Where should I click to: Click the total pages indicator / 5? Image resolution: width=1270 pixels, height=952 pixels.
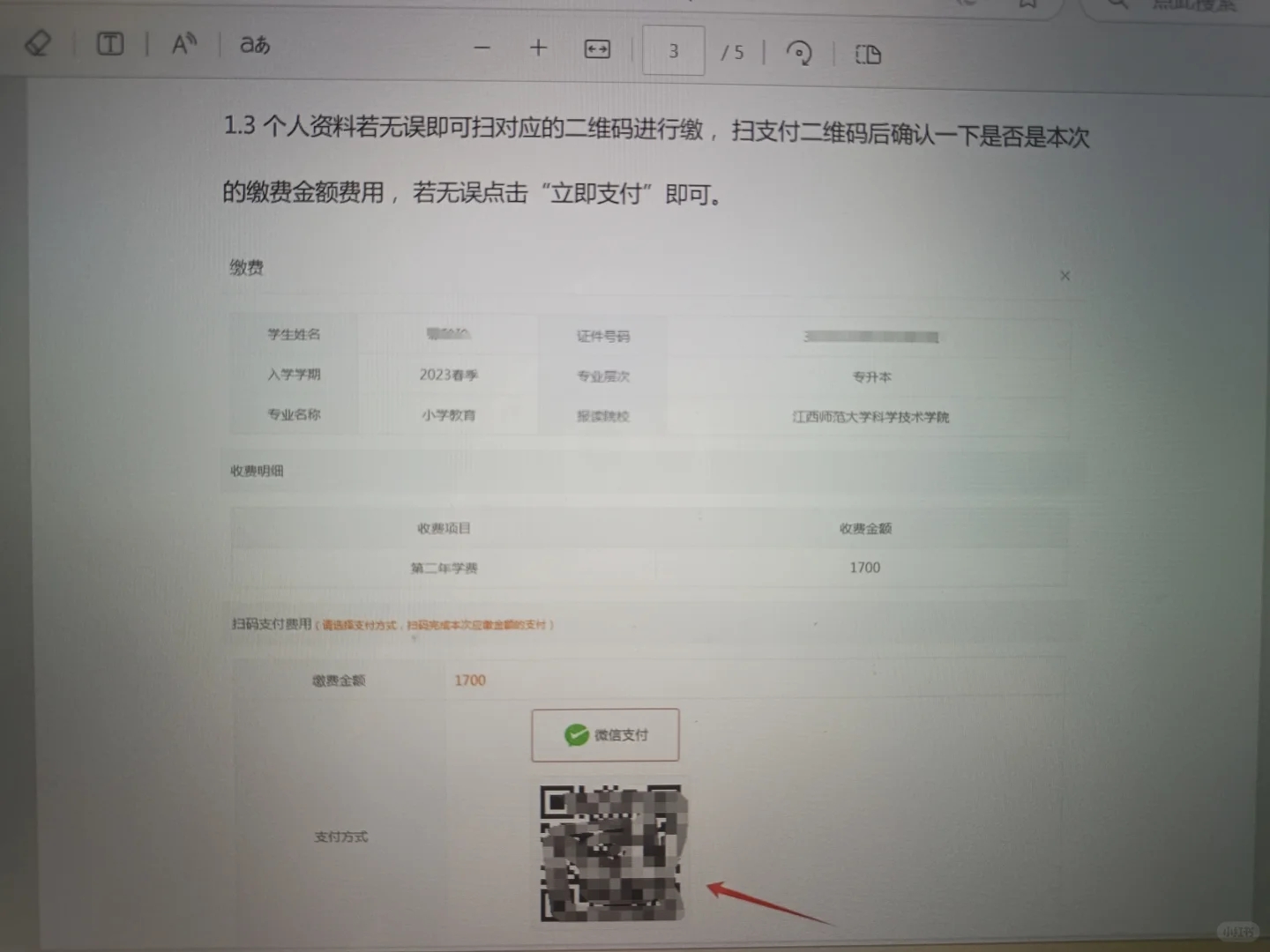coord(732,52)
